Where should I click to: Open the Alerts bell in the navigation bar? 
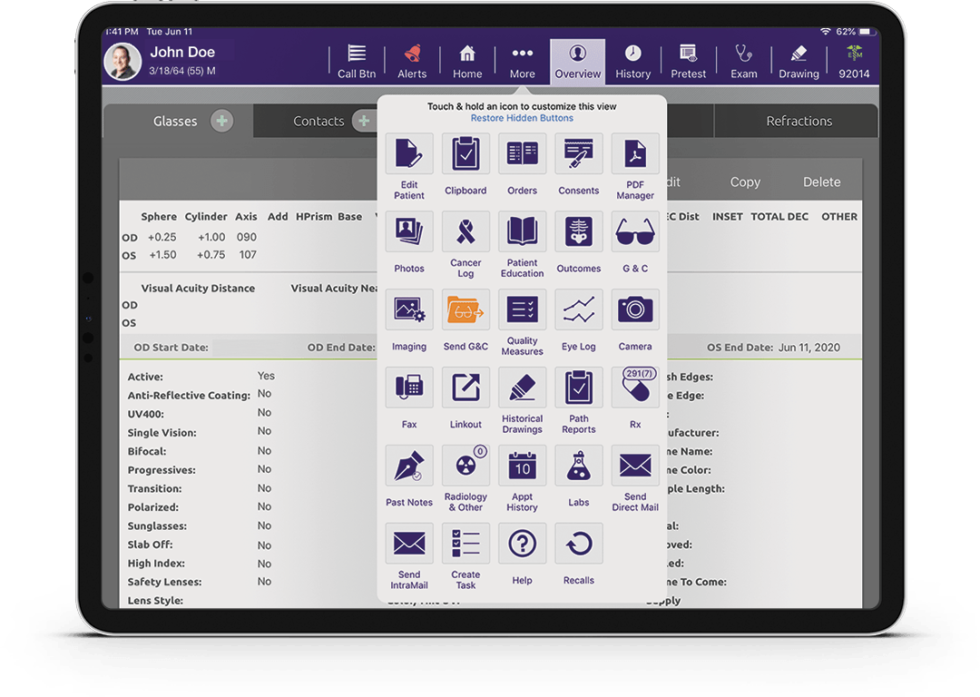412,55
